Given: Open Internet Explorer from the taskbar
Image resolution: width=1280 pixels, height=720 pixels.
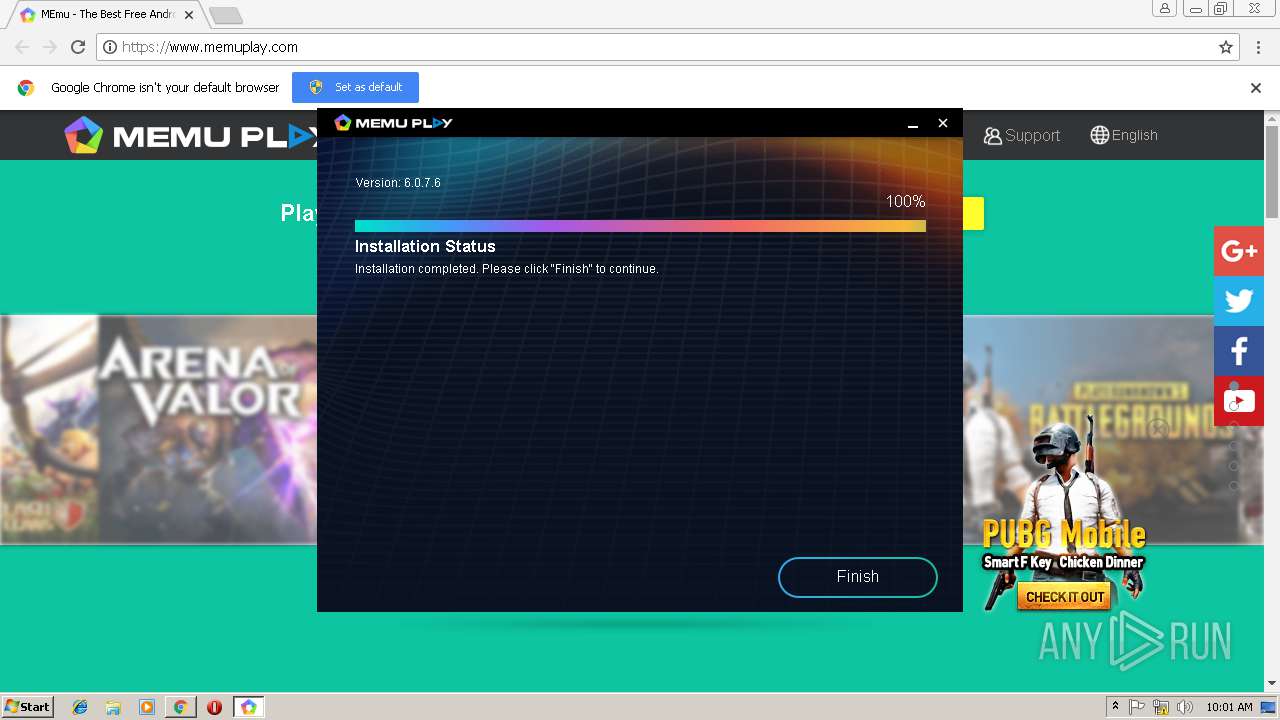Looking at the screenshot, I should click(x=80, y=707).
